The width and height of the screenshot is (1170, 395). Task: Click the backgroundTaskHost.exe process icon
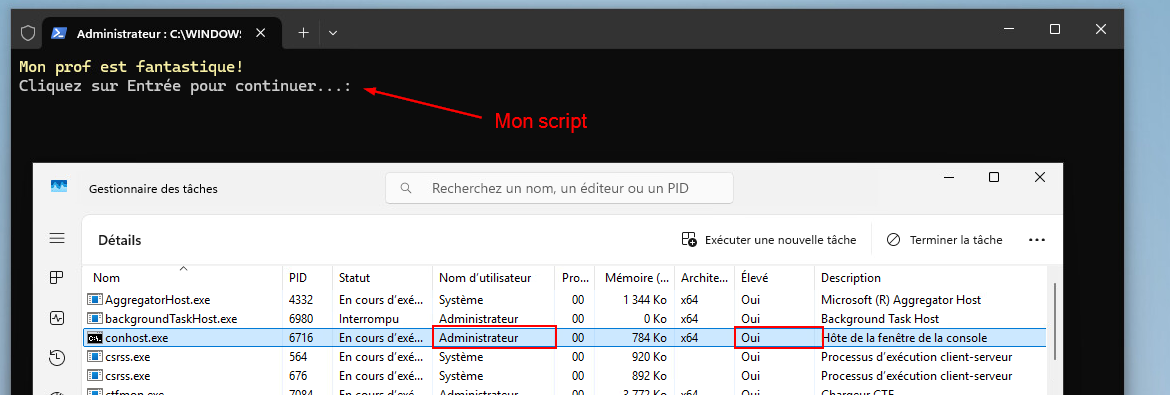click(x=94, y=319)
